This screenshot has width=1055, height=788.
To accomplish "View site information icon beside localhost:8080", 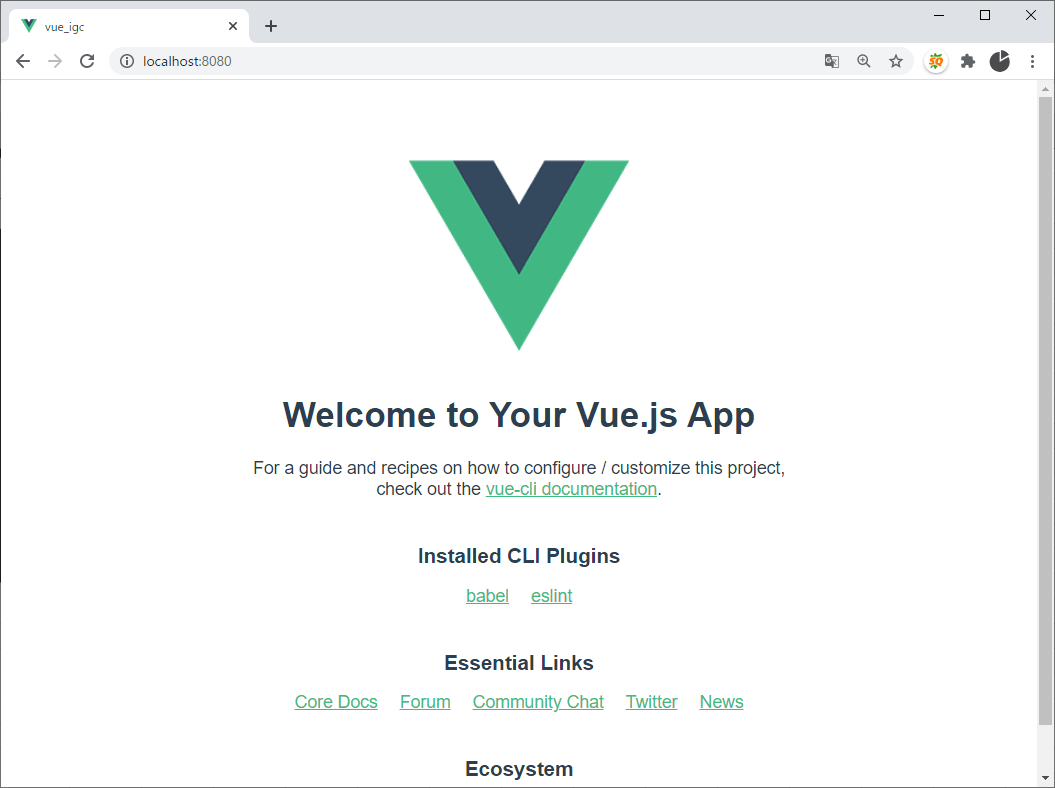I will point(126,61).
